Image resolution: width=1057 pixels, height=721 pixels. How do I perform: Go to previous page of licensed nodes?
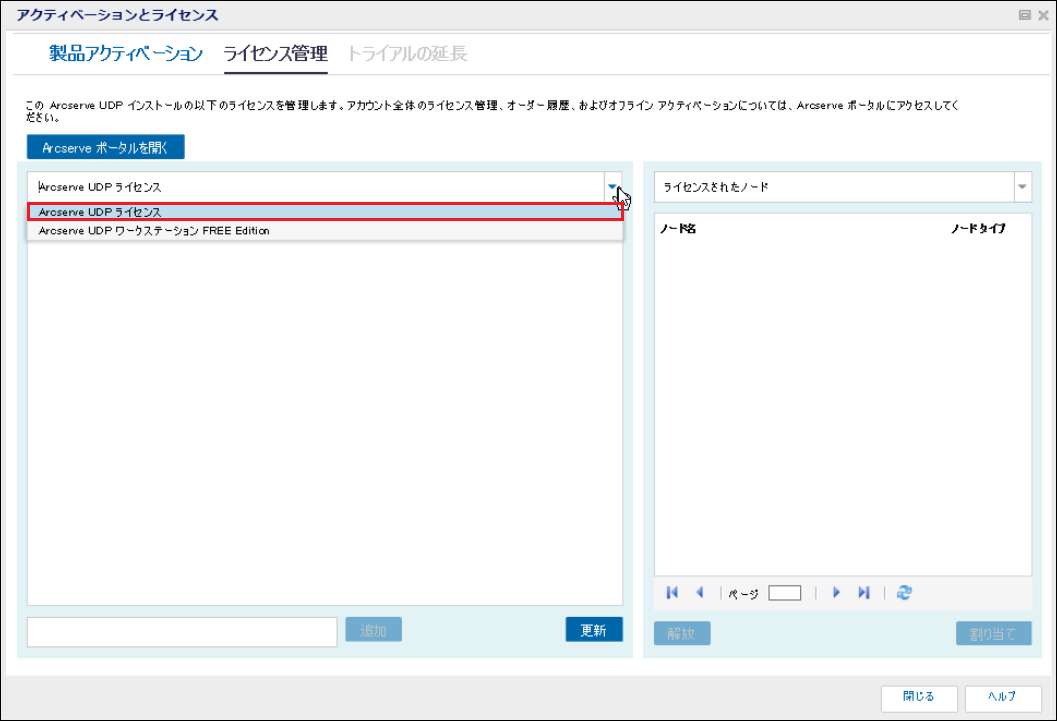click(700, 592)
